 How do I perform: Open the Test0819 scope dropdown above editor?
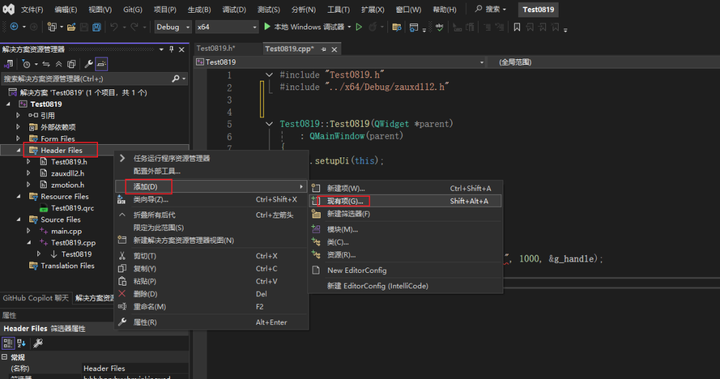pyautogui.click(x=340, y=62)
